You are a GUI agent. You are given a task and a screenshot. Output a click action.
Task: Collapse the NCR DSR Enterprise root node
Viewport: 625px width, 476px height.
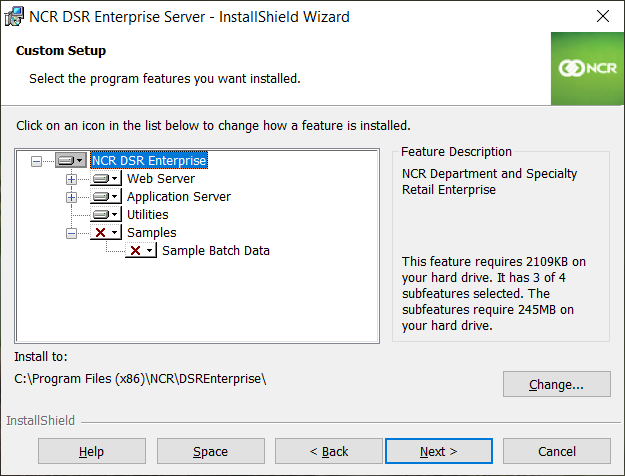(36, 161)
